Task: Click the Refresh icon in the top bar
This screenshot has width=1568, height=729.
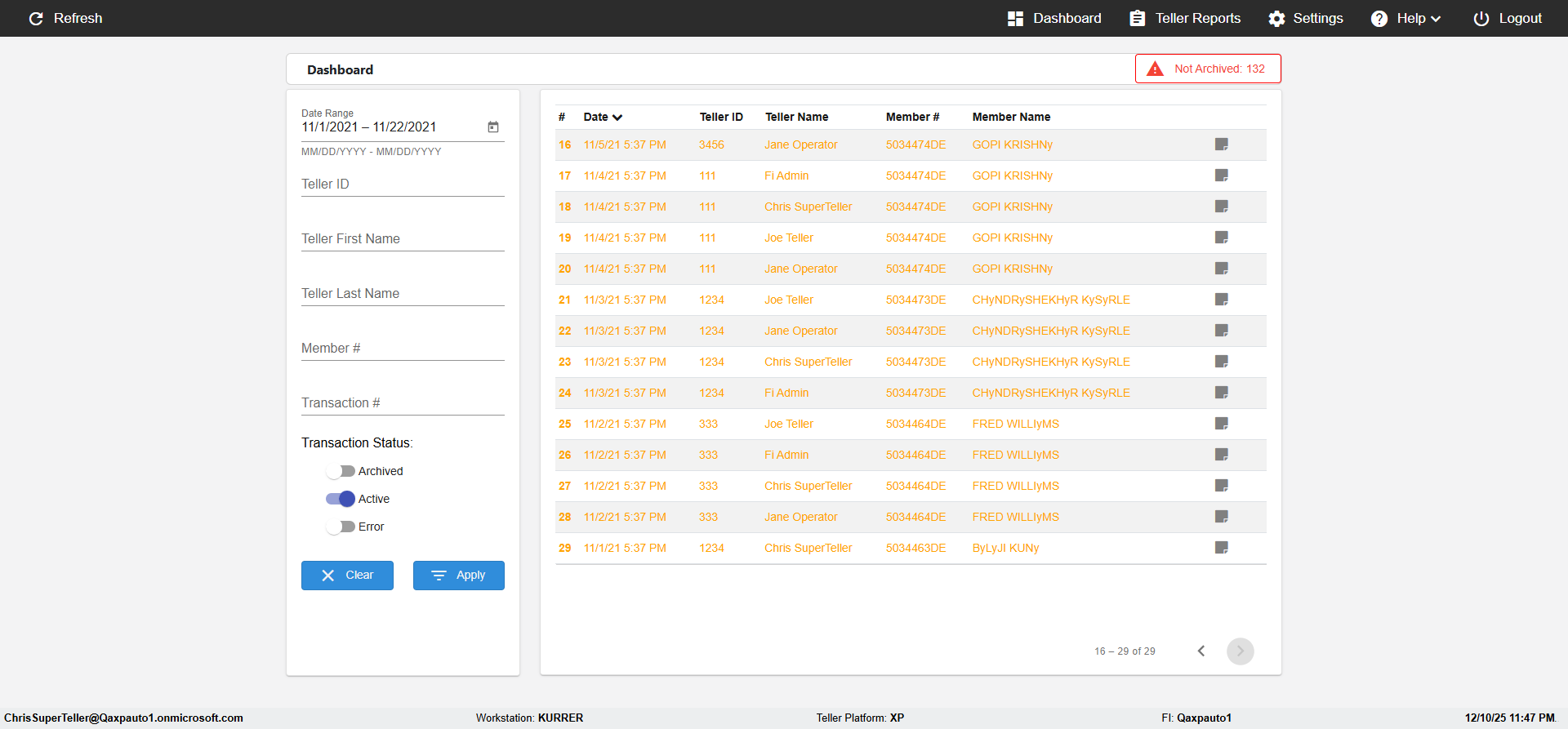Action: tap(36, 18)
